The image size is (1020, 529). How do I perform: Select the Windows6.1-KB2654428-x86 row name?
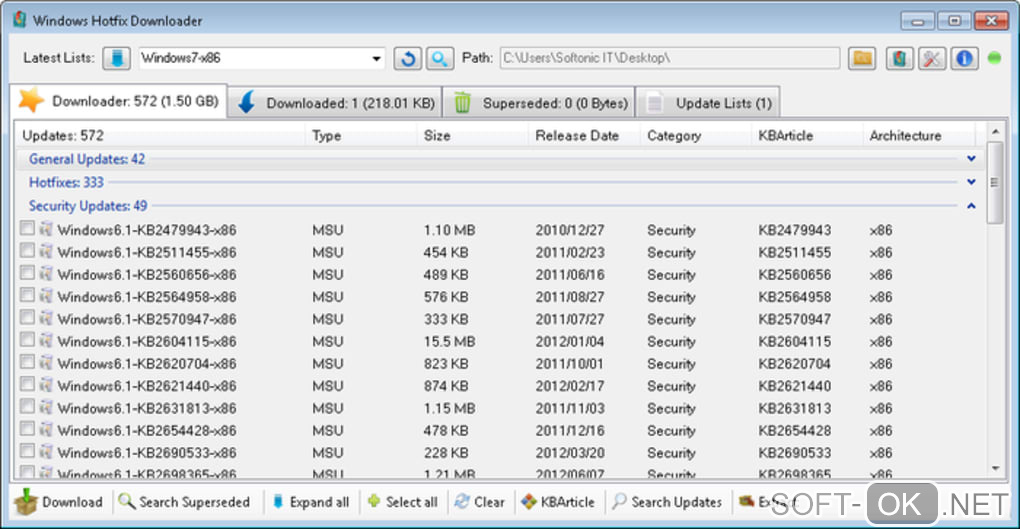147,430
